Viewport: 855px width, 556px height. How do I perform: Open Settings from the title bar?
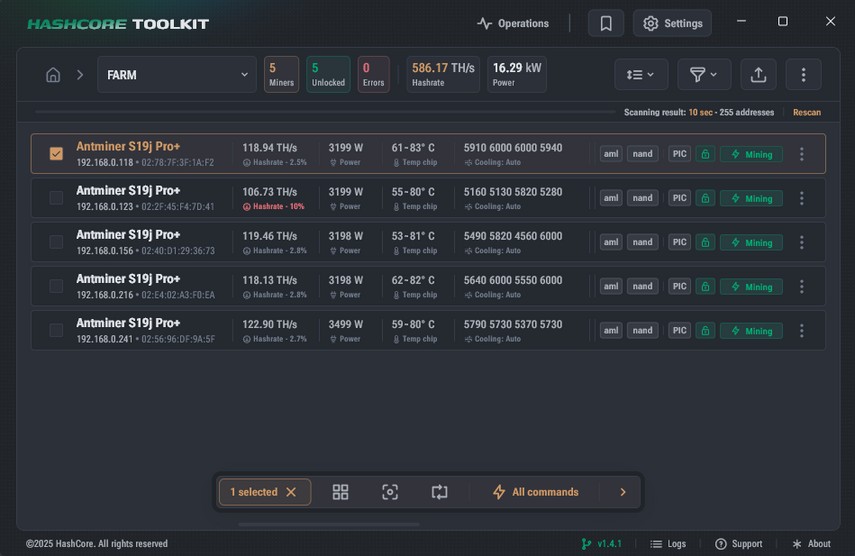pyautogui.click(x=672, y=23)
